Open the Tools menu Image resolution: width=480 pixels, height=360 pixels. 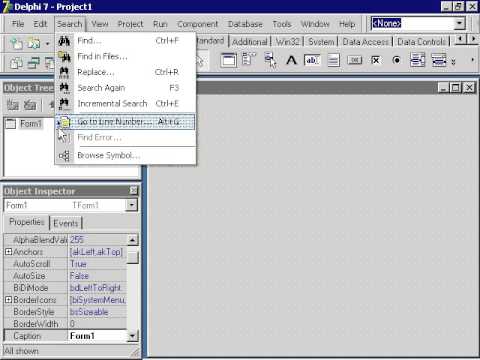click(282, 24)
